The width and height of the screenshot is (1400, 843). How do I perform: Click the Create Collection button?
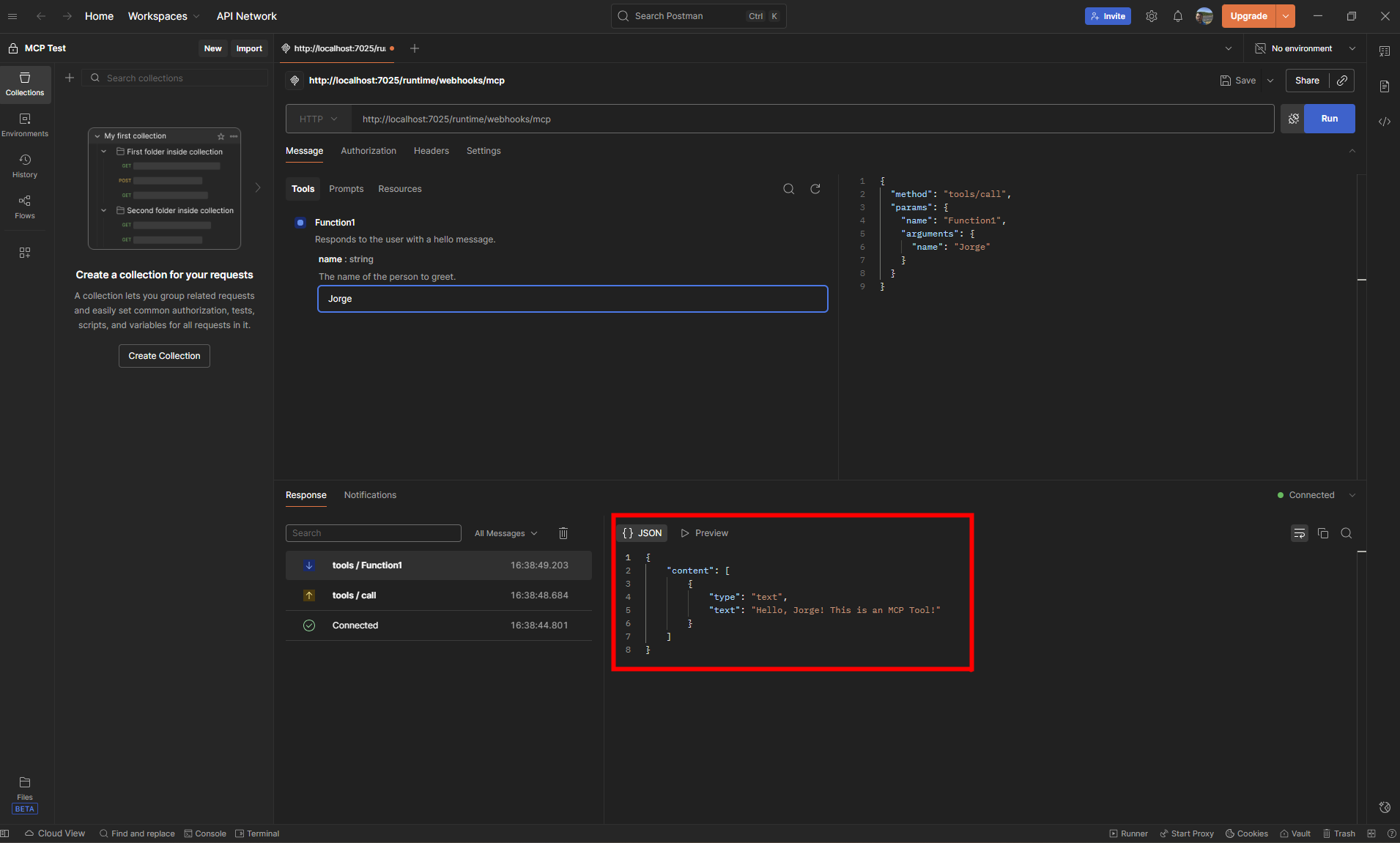tap(164, 355)
